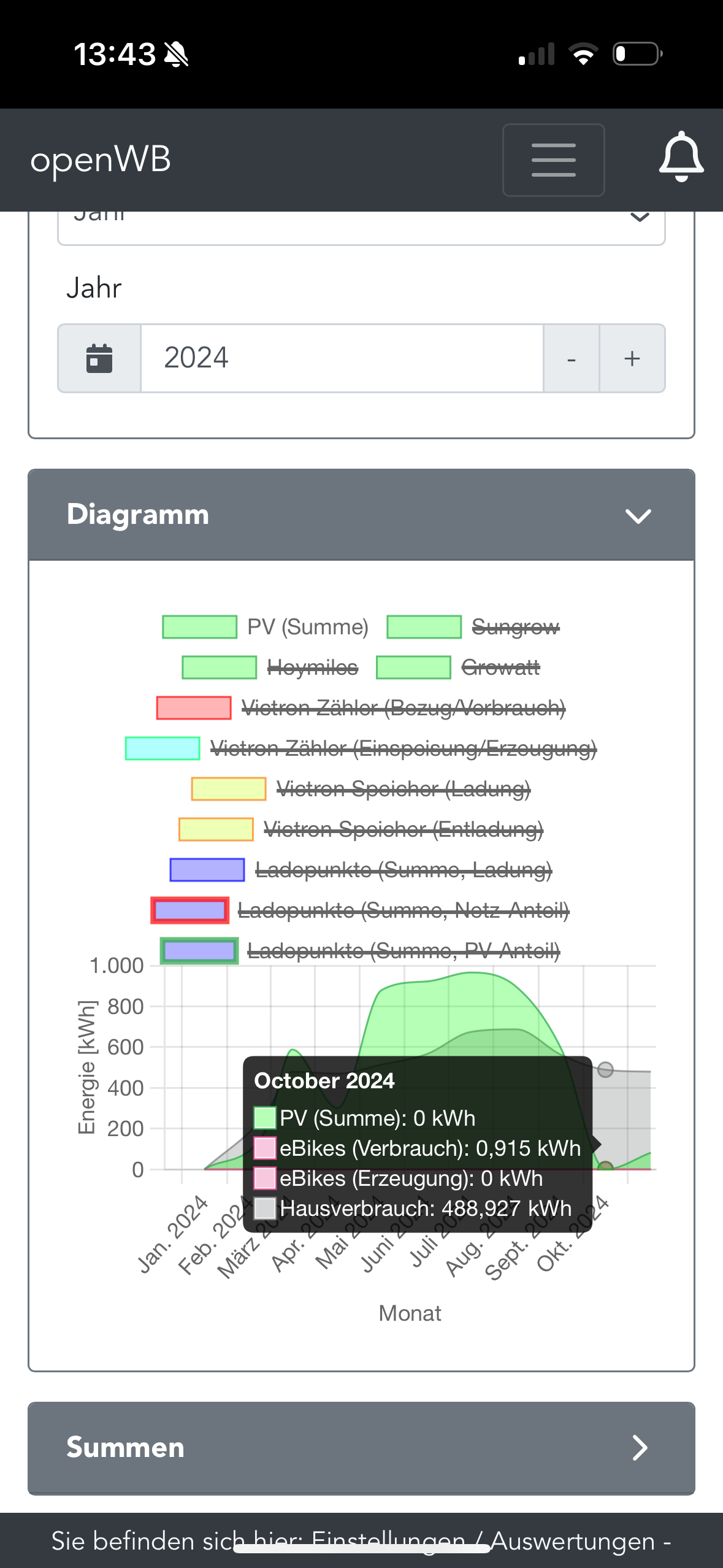
Task: Open the time range dropdown
Action: [361, 222]
